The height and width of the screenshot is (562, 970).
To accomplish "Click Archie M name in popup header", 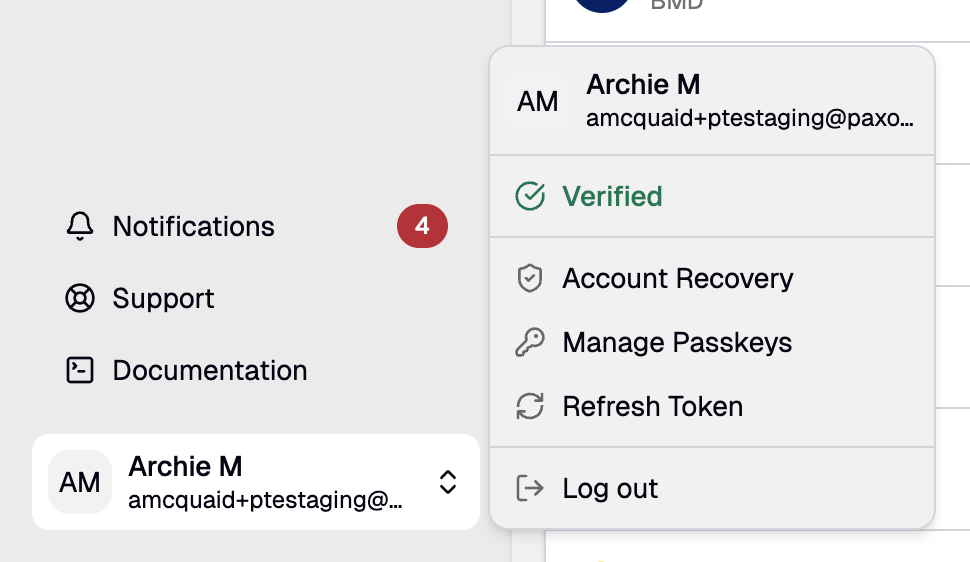I will (643, 85).
